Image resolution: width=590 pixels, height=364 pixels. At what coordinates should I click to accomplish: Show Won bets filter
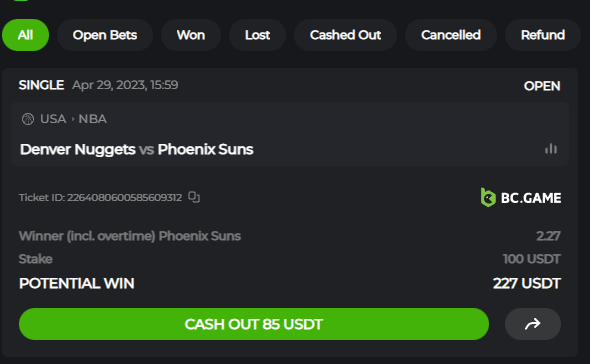coord(191,35)
